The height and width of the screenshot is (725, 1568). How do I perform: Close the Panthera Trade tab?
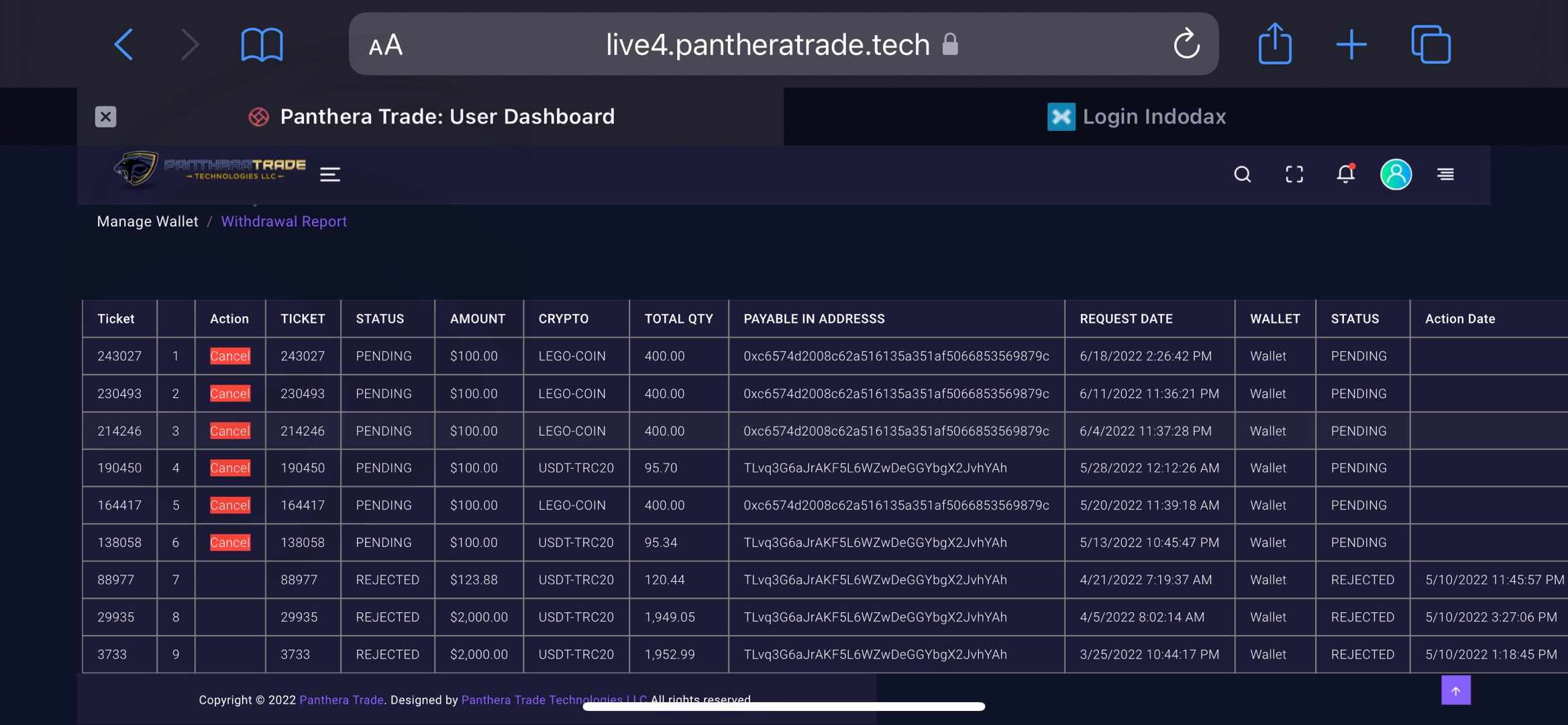105,117
